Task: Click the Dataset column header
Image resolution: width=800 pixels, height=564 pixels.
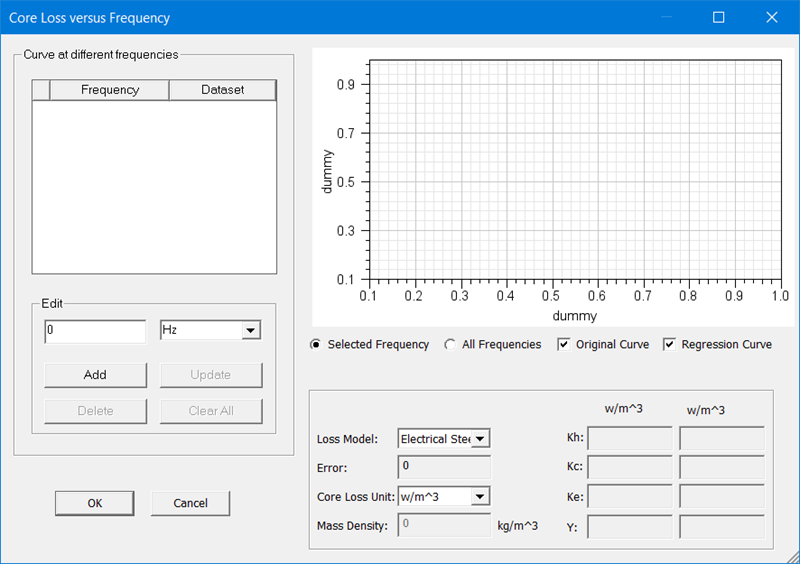Action: (222, 90)
